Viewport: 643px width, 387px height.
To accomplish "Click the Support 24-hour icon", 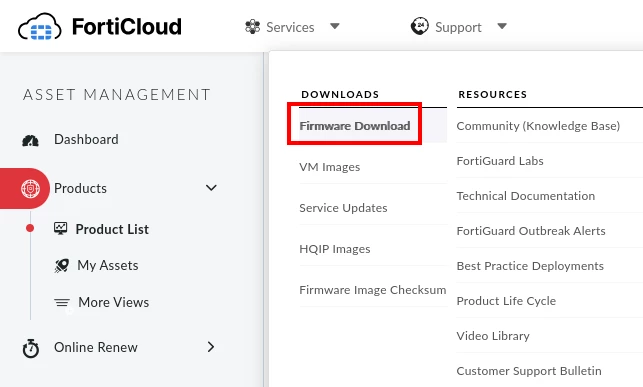I will tap(420, 26).
